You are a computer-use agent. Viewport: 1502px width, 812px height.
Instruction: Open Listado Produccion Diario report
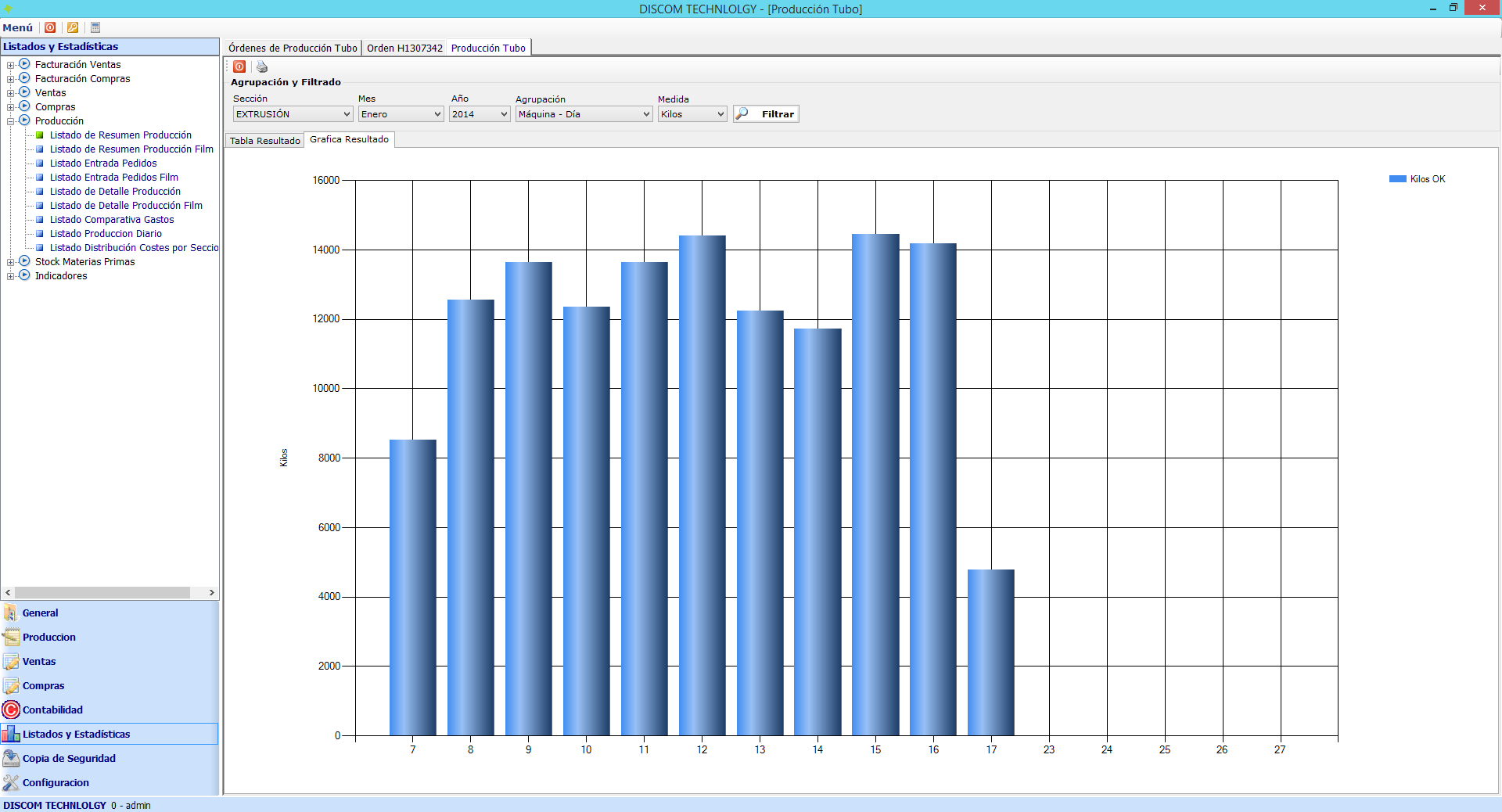(x=106, y=234)
